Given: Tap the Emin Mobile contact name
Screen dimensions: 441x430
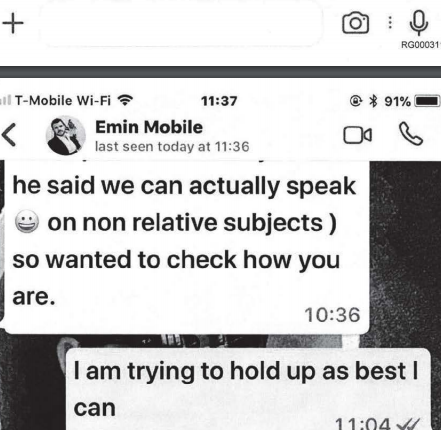Looking at the screenshot, I should pyautogui.click(x=149, y=127).
